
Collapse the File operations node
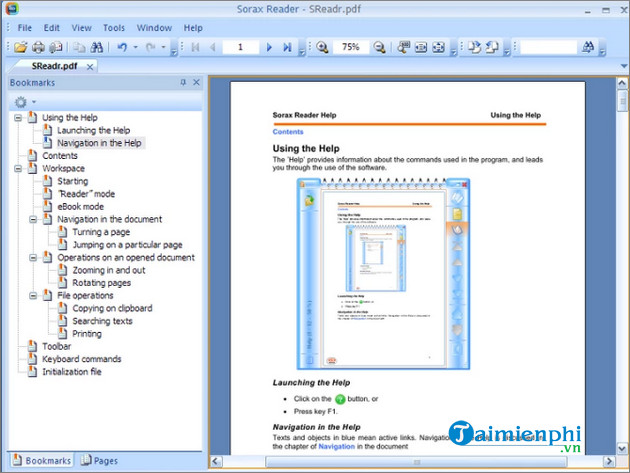(x=33, y=296)
